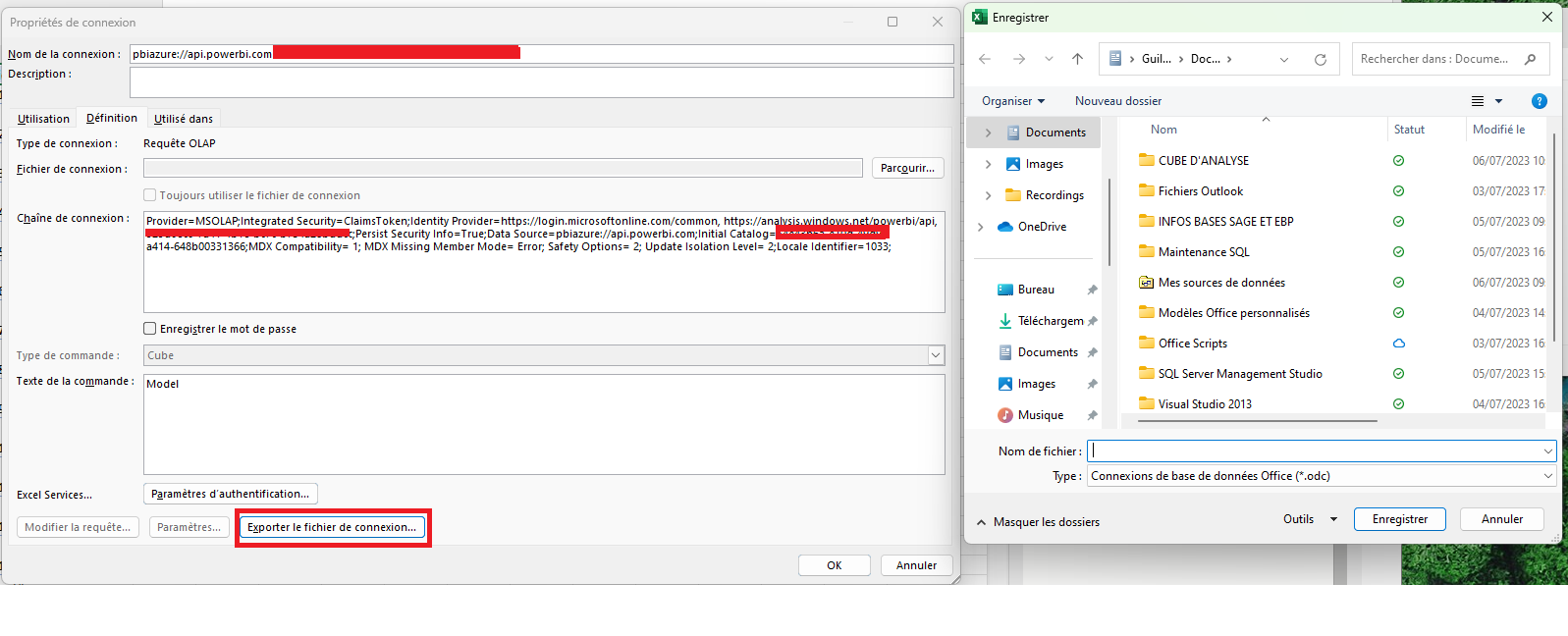Image resolution: width=1568 pixels, height=636 pixels.
Task: Click the 'Texte de la commande' Model box
Action: tap(544, 424)
